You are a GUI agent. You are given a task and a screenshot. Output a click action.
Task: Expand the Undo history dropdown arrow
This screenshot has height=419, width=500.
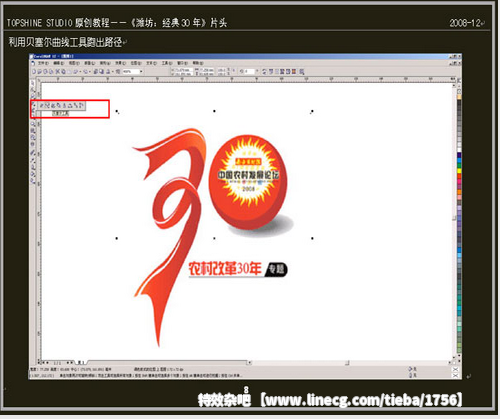[x=81, y=72]
